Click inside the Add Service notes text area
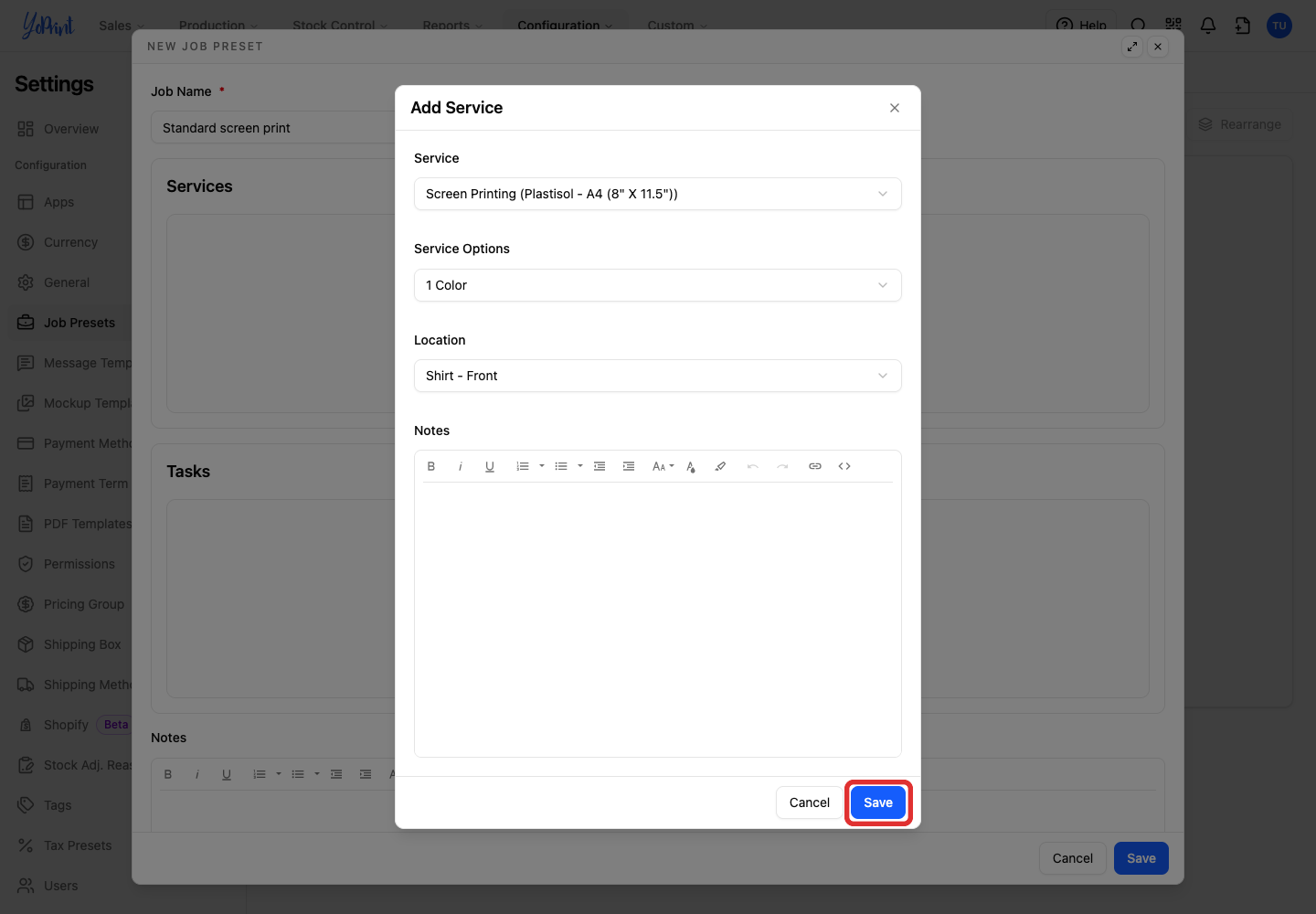 [658, 619]
